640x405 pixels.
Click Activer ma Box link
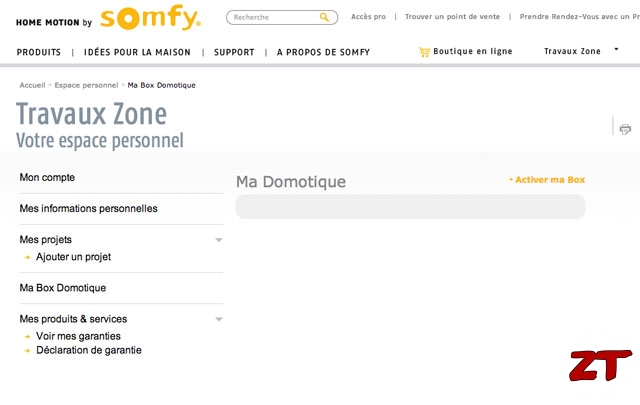(550, 180)
